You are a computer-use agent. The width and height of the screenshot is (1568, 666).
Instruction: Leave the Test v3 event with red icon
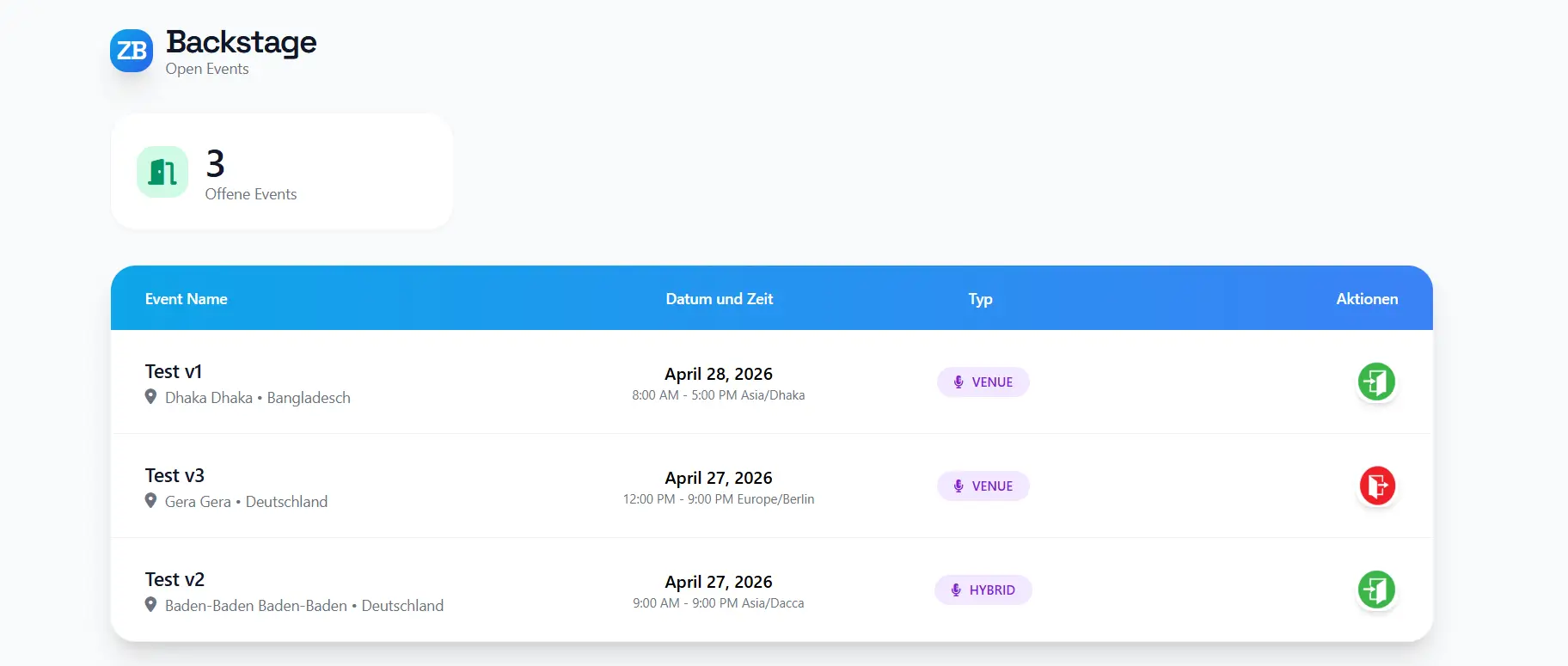pyautogui.click(x=1376, y=486)
